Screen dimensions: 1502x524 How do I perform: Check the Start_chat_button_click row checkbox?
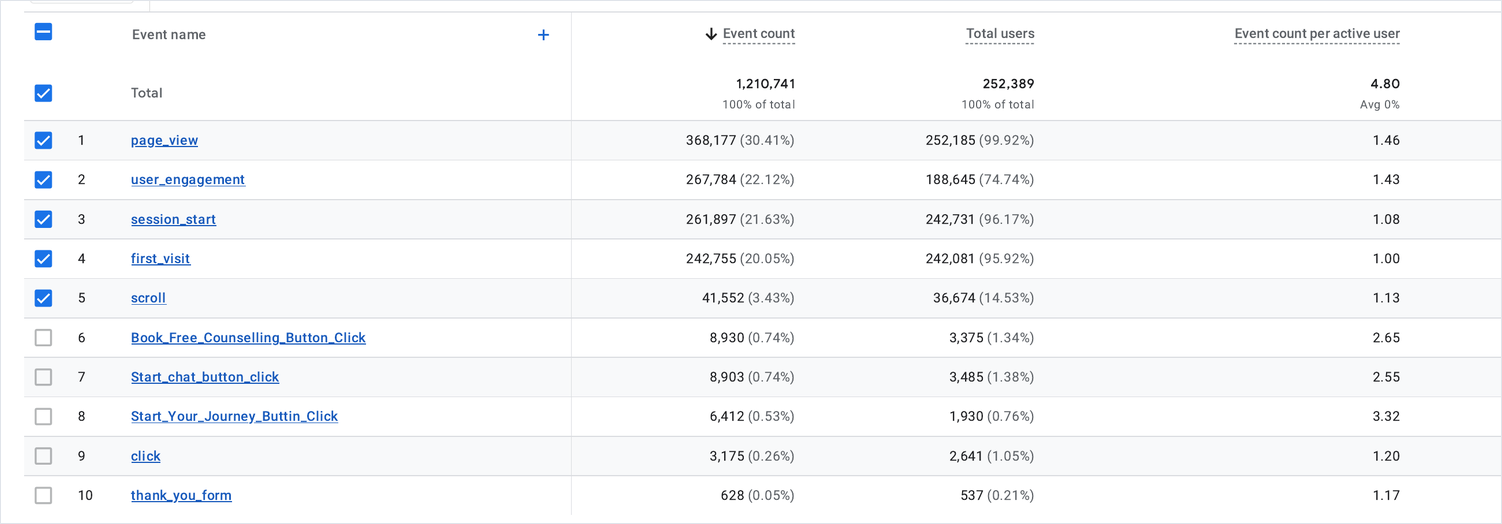pyautogui.click(x=43, y=377)
